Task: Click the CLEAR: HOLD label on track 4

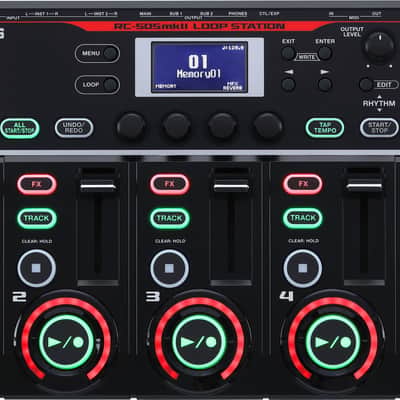Action: 303,240
